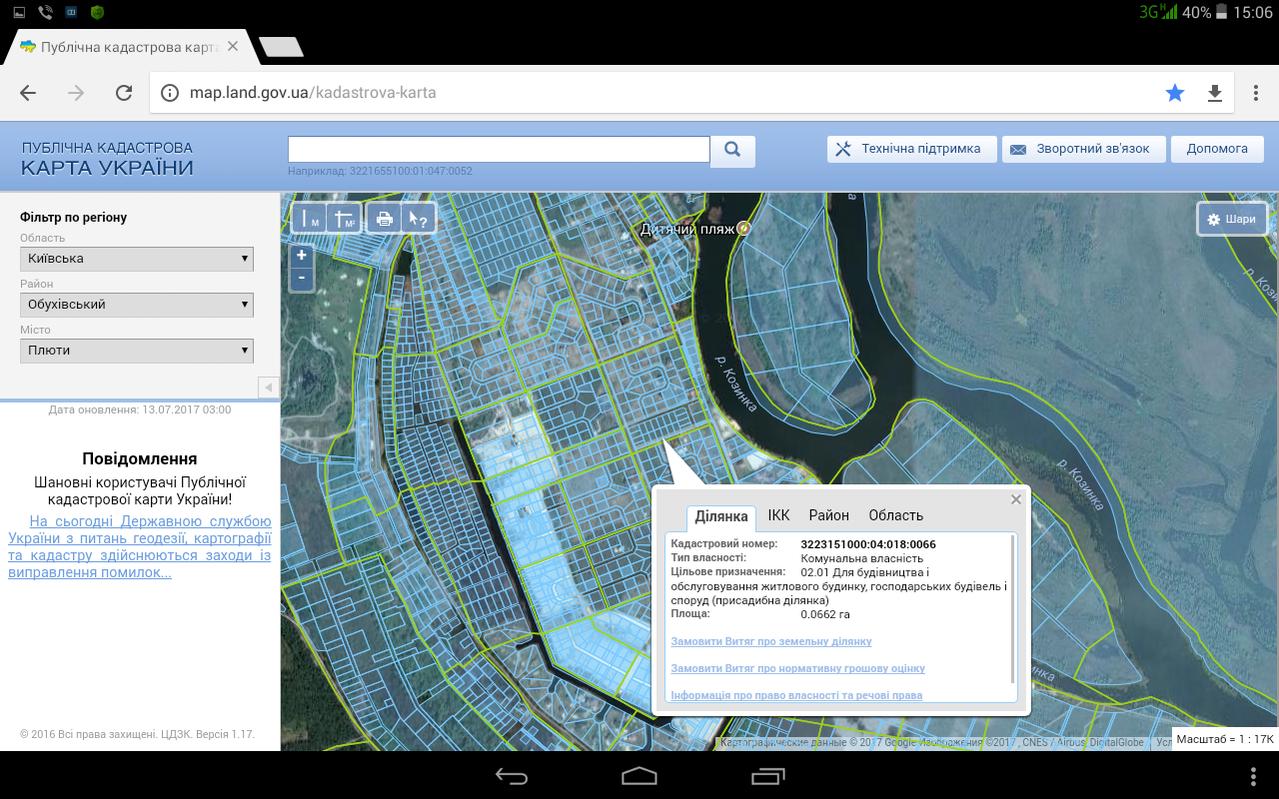Select the distance measurement tool

point(309,219)
